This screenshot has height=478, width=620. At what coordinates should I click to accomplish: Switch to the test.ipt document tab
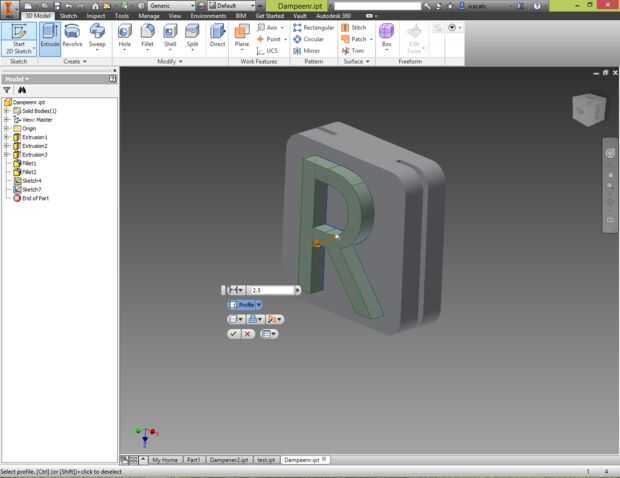pyautogui.click(x=265, y=460)
